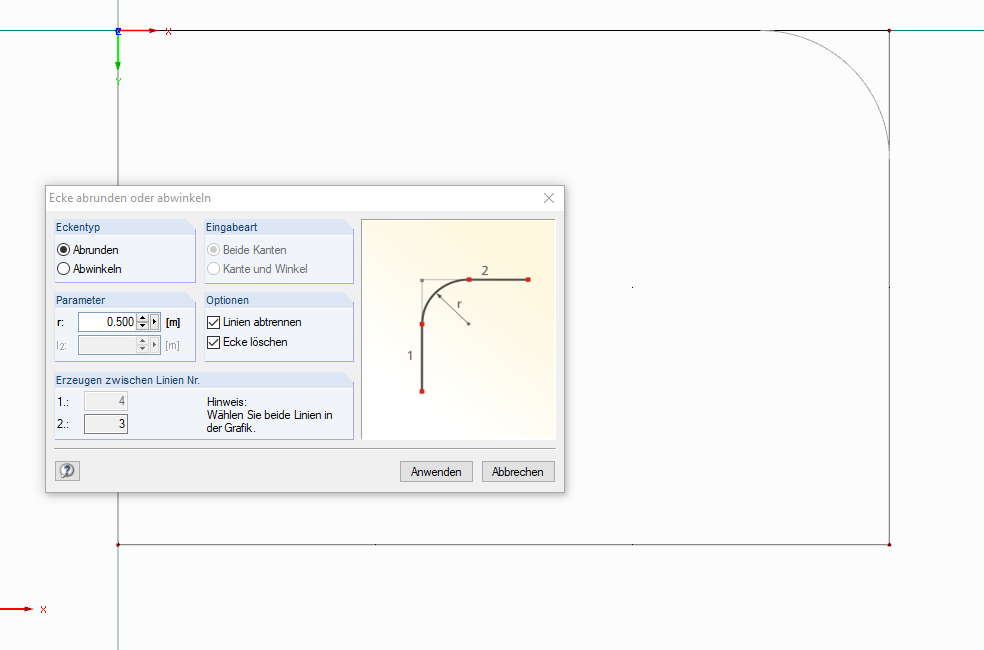Click the dialog title Ecke abrunden oder abwinkeln
This screenshot has height=650, width=984.
click(130, 198)
